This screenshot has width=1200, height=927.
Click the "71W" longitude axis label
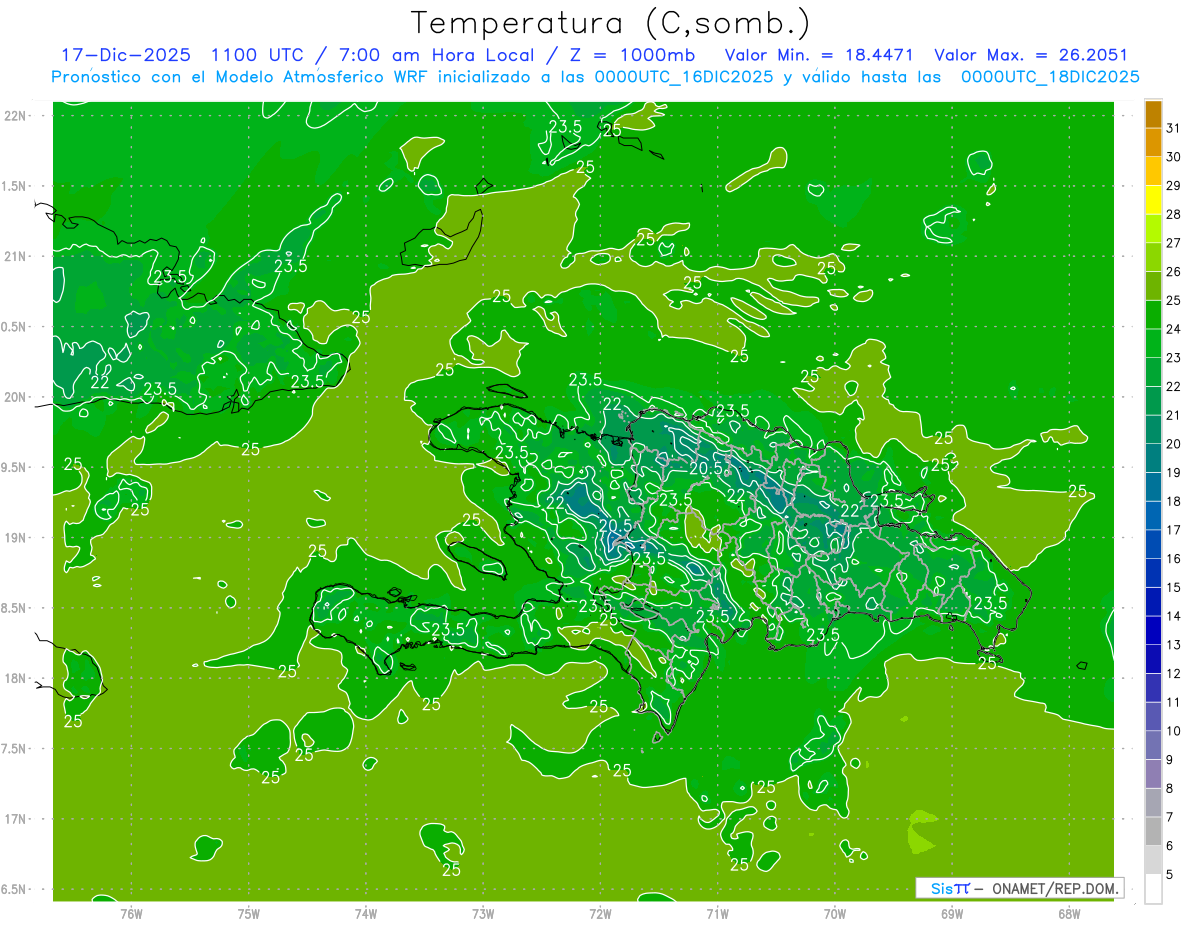point(718,915)
